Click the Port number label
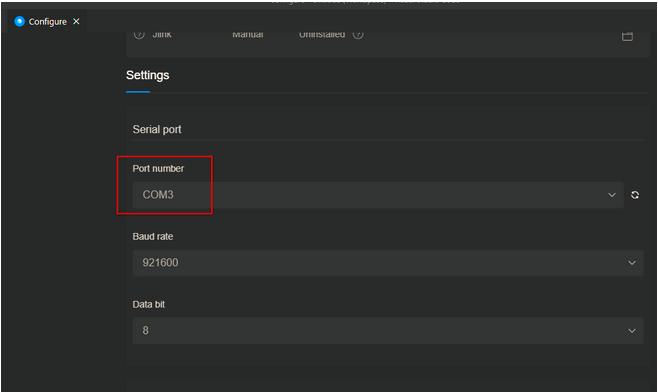The height and width of the screenshot is (392, 658). click(x=158, y=168)
